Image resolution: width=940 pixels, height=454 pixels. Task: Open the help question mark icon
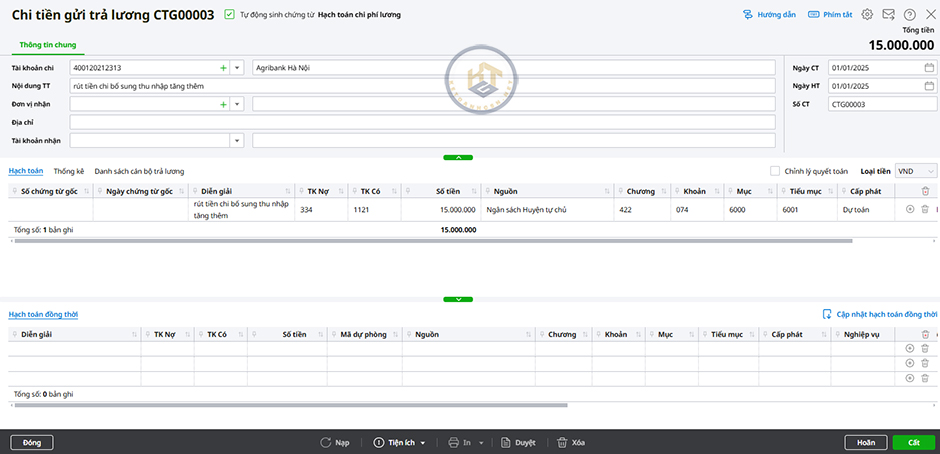pos(909,15)
